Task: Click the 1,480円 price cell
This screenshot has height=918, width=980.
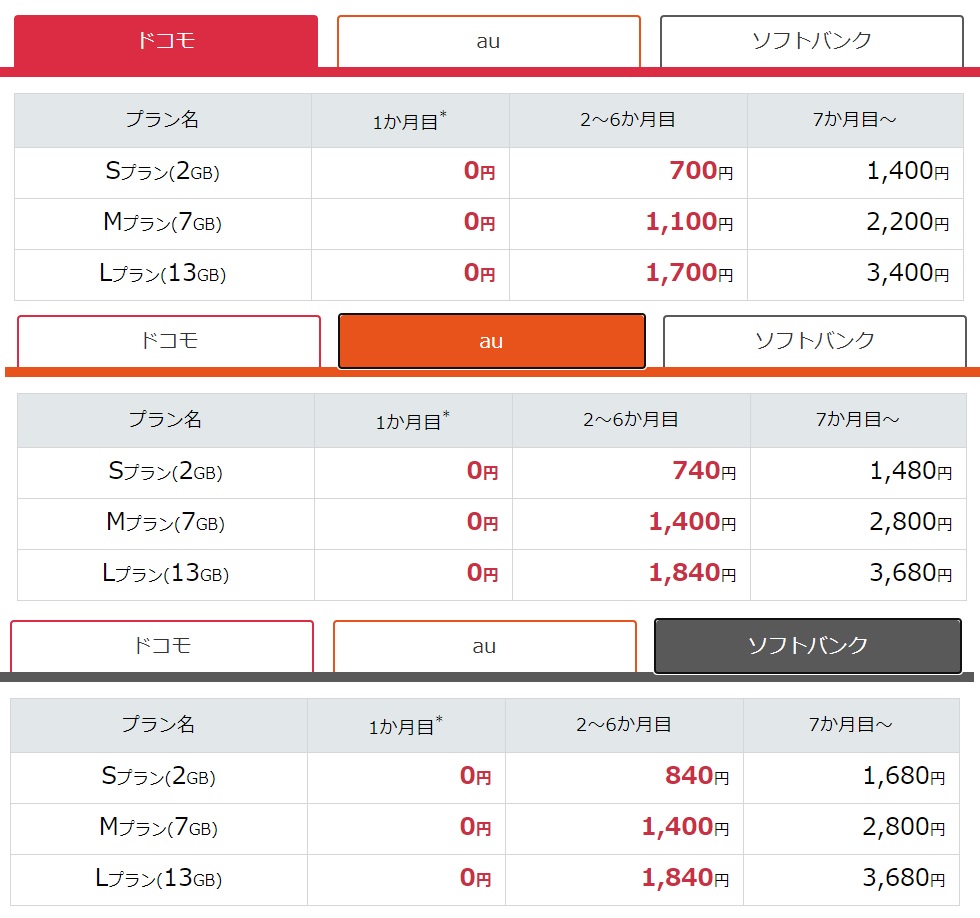Action: tap(910, 472)
